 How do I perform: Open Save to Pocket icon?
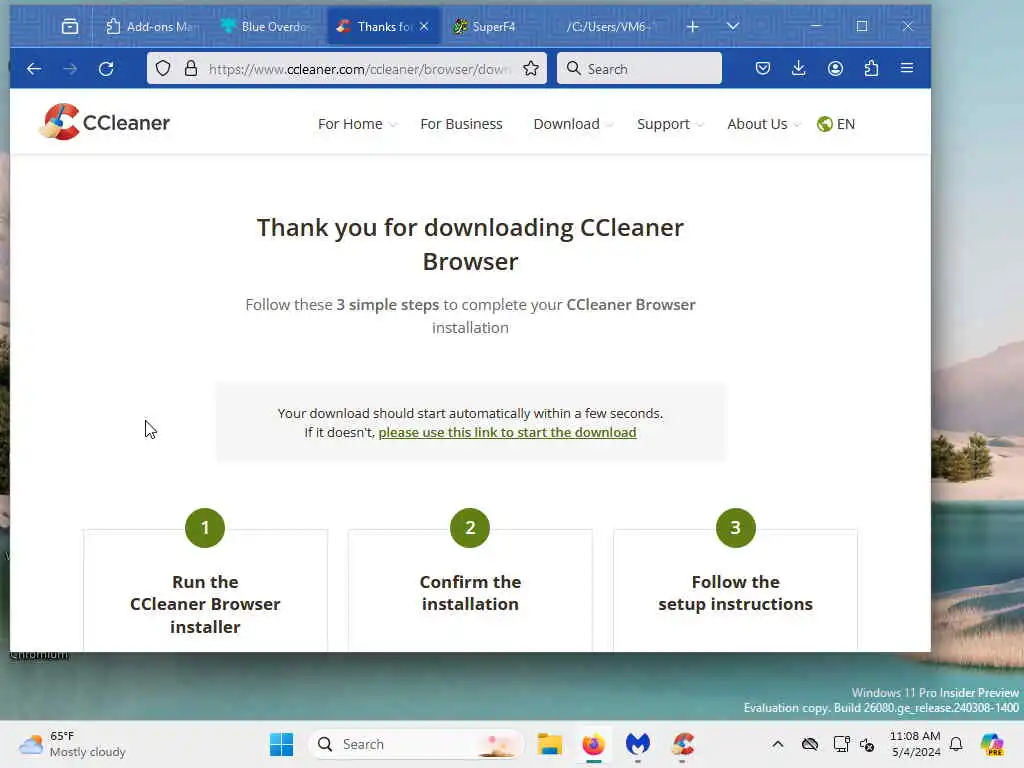coord(763,68)
